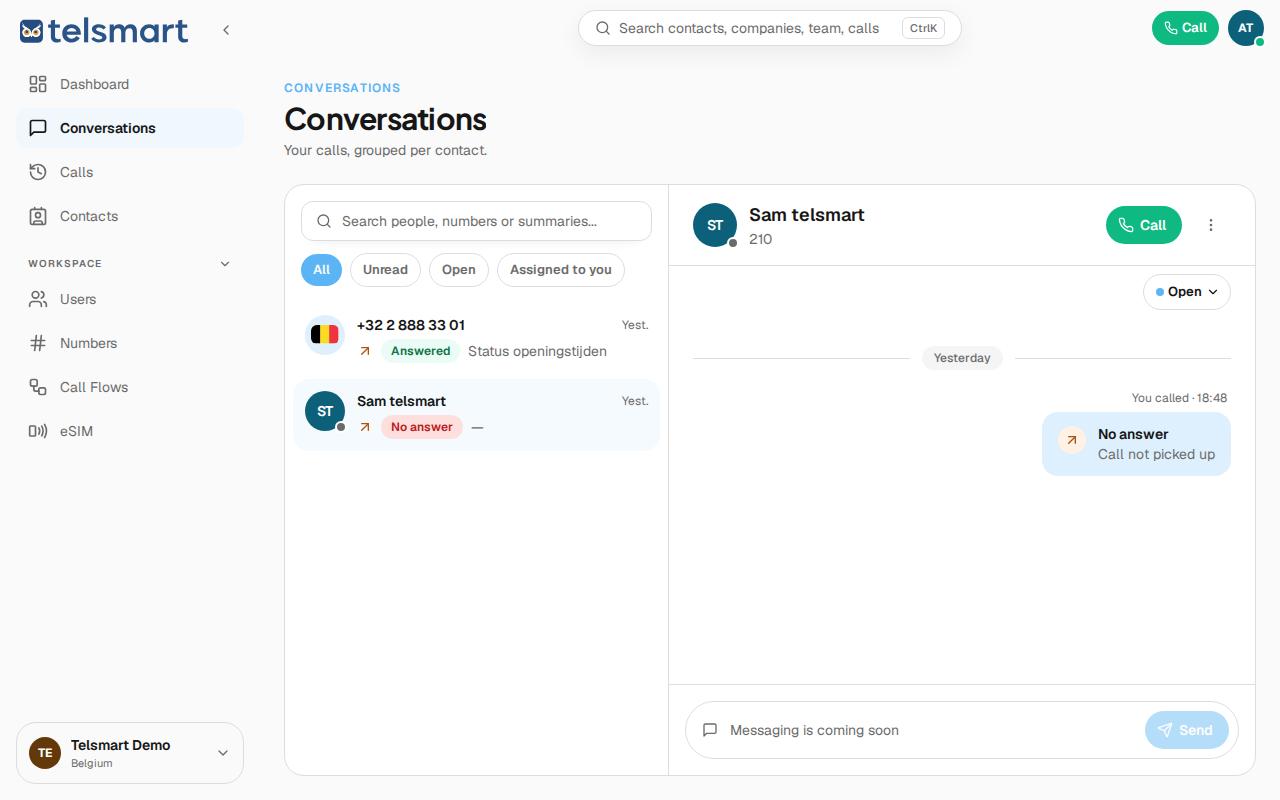Navigate to Contacts

tap(130, 216)
